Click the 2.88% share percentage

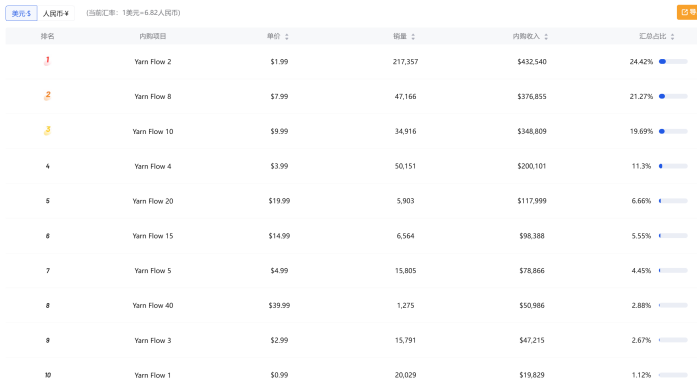point(641,305)
